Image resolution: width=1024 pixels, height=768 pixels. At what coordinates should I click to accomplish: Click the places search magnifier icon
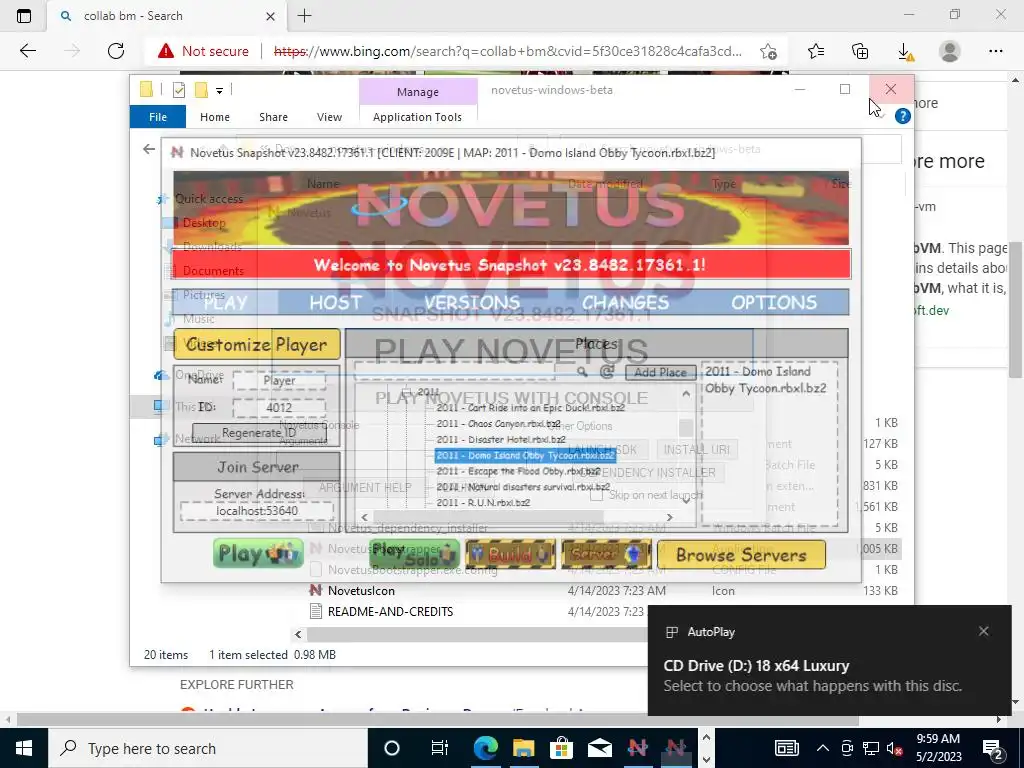click(582, 372)
